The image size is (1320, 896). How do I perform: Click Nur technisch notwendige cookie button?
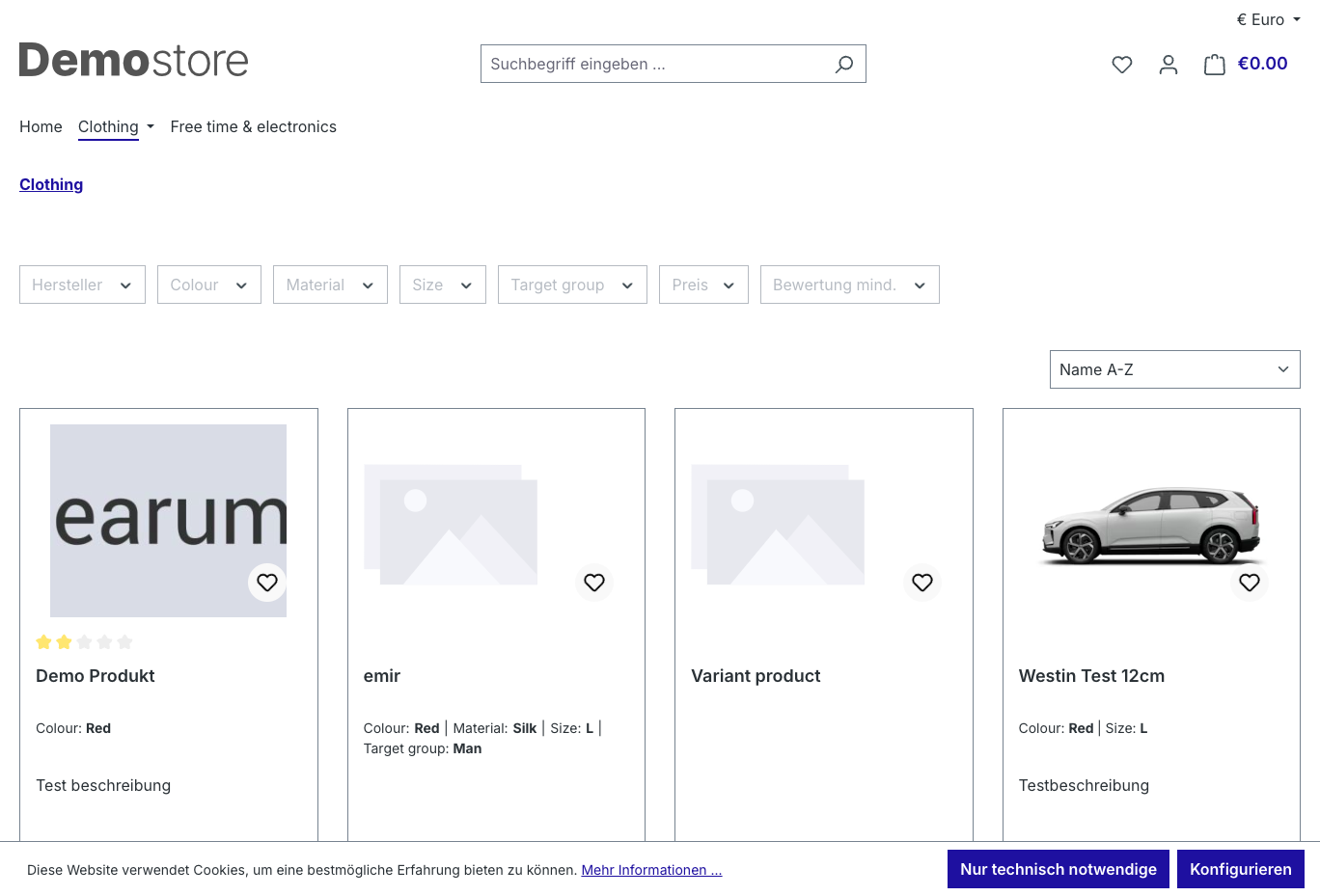[x=1059, y=869]
